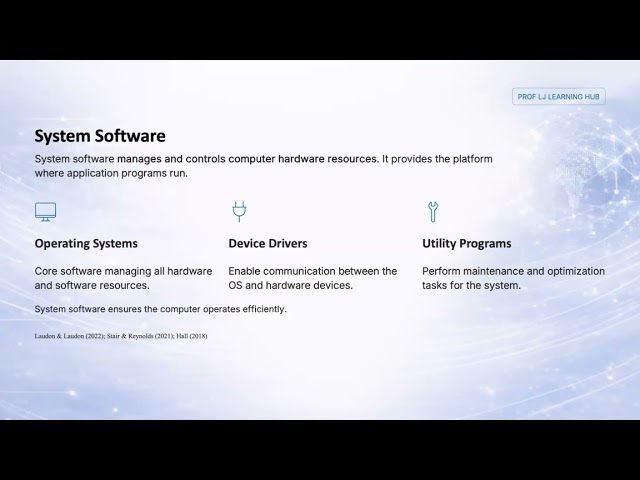Click the Utility Programs heading
The height and width of the screenshot is (480, 640).
[467, 243]
